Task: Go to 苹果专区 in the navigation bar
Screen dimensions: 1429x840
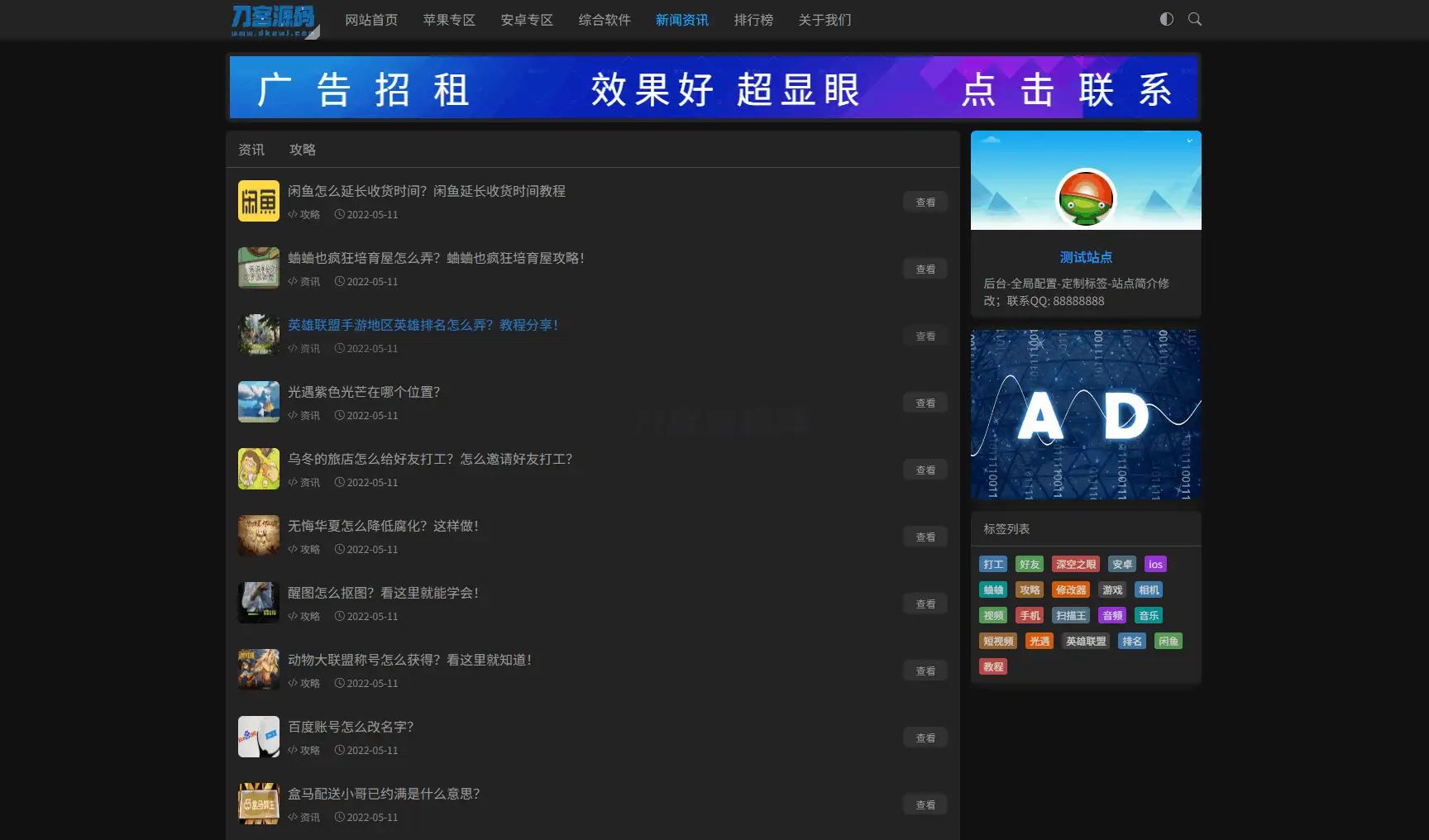Action: tap(449, 20)
